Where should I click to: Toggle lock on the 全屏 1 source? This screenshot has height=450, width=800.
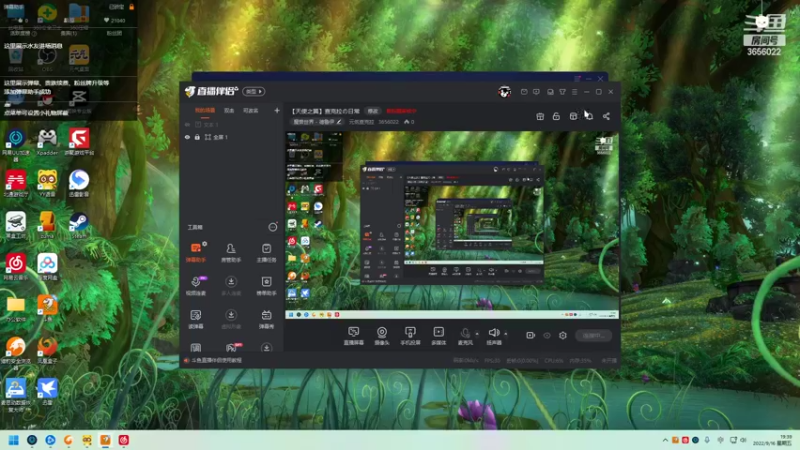click(197, 137)
